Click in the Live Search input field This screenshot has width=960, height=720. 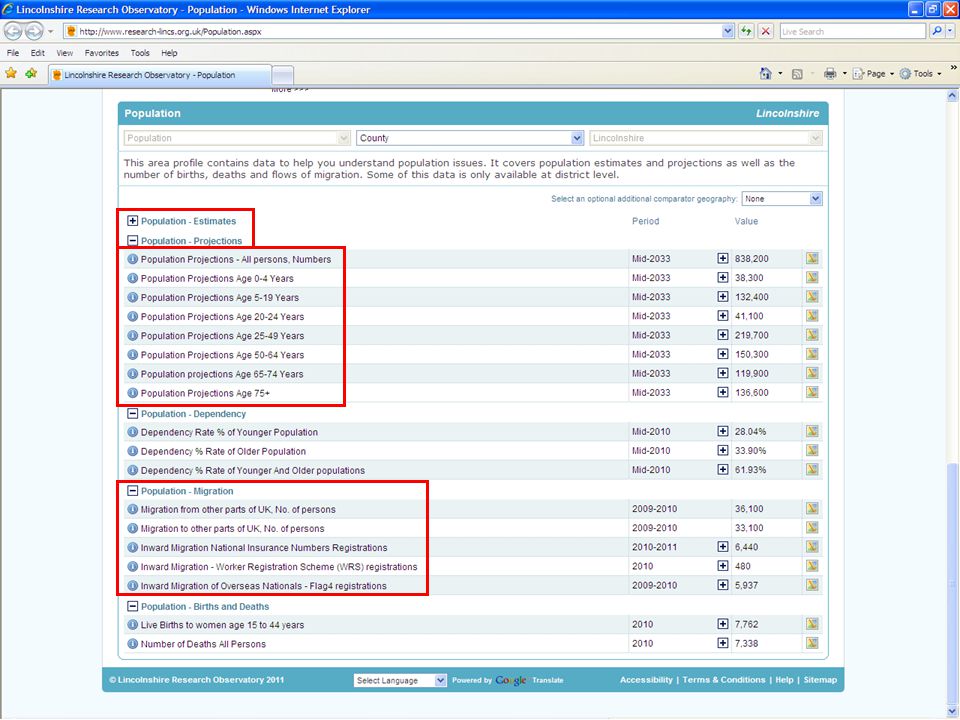852,31
